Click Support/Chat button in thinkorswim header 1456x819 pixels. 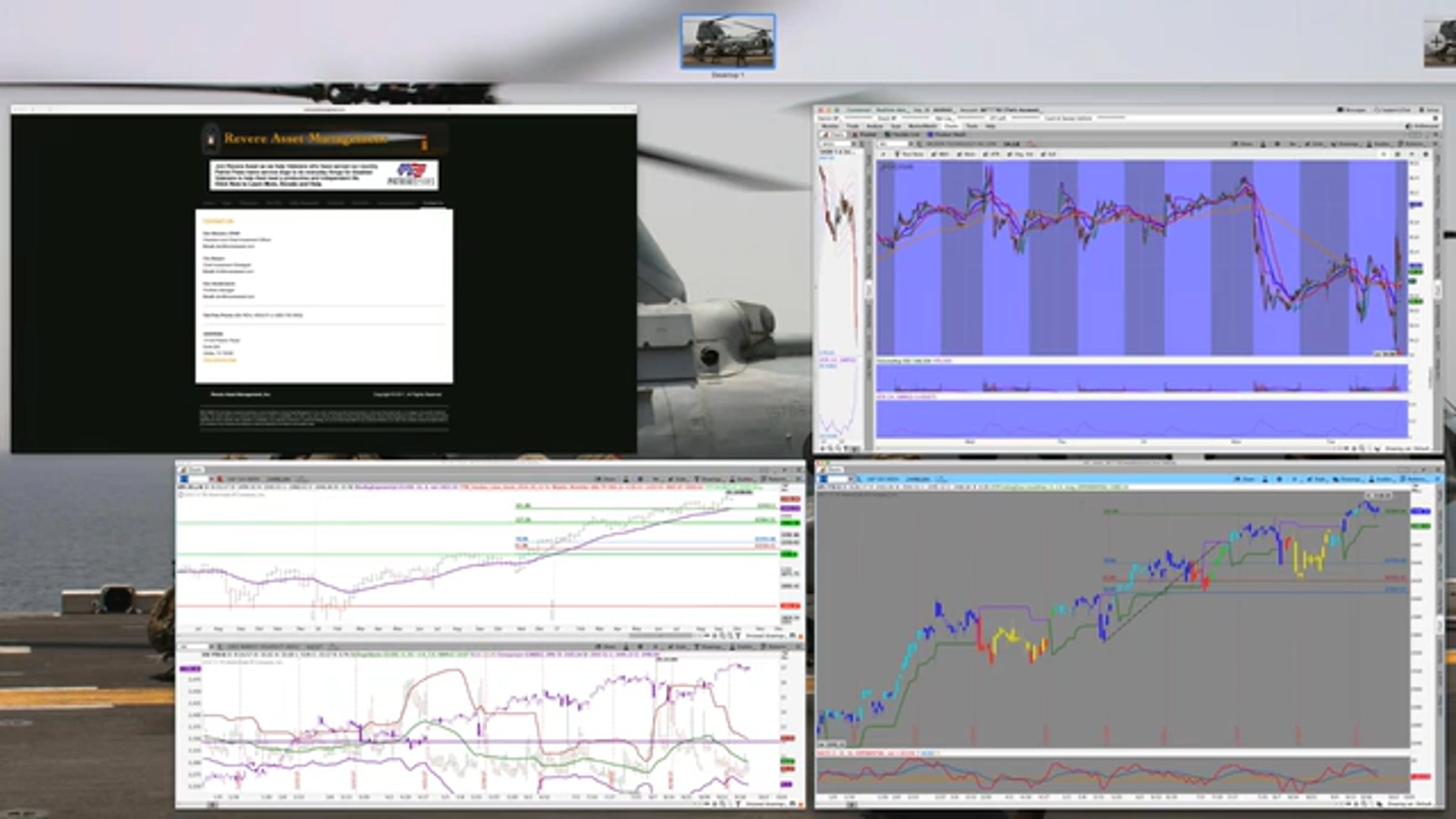pos(1394,110)
